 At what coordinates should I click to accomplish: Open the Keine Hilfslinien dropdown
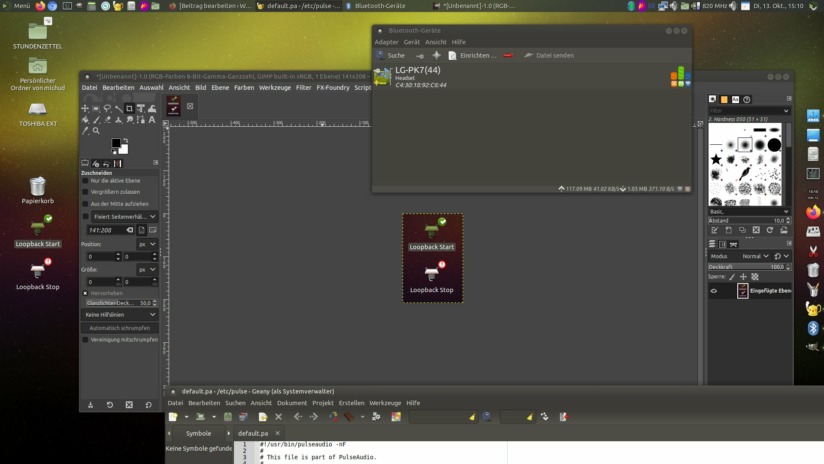pyautogui.click(x=120, y=315)
